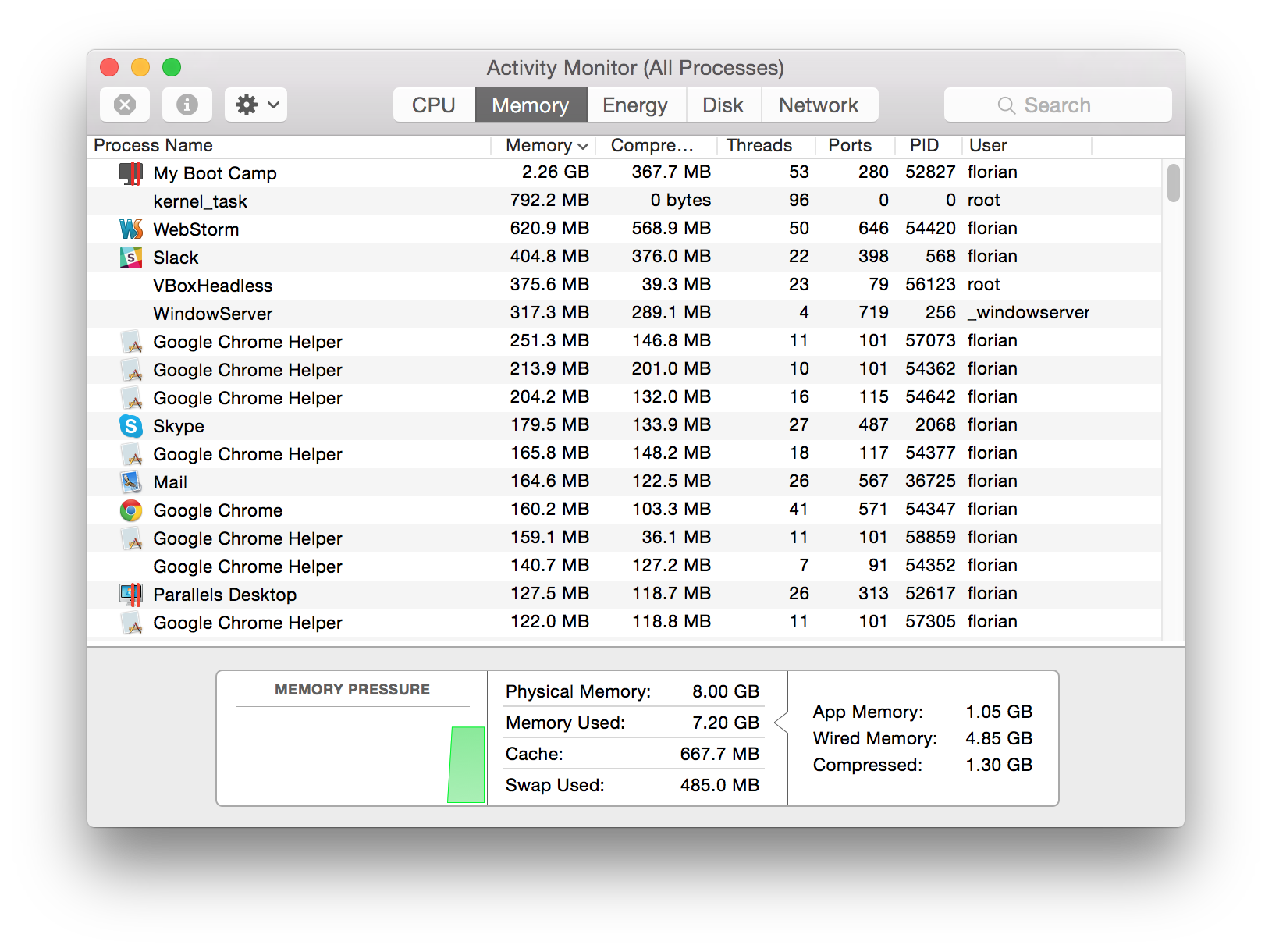
Task: Click the My Boot Camp icon
Action: coord(131,173)
